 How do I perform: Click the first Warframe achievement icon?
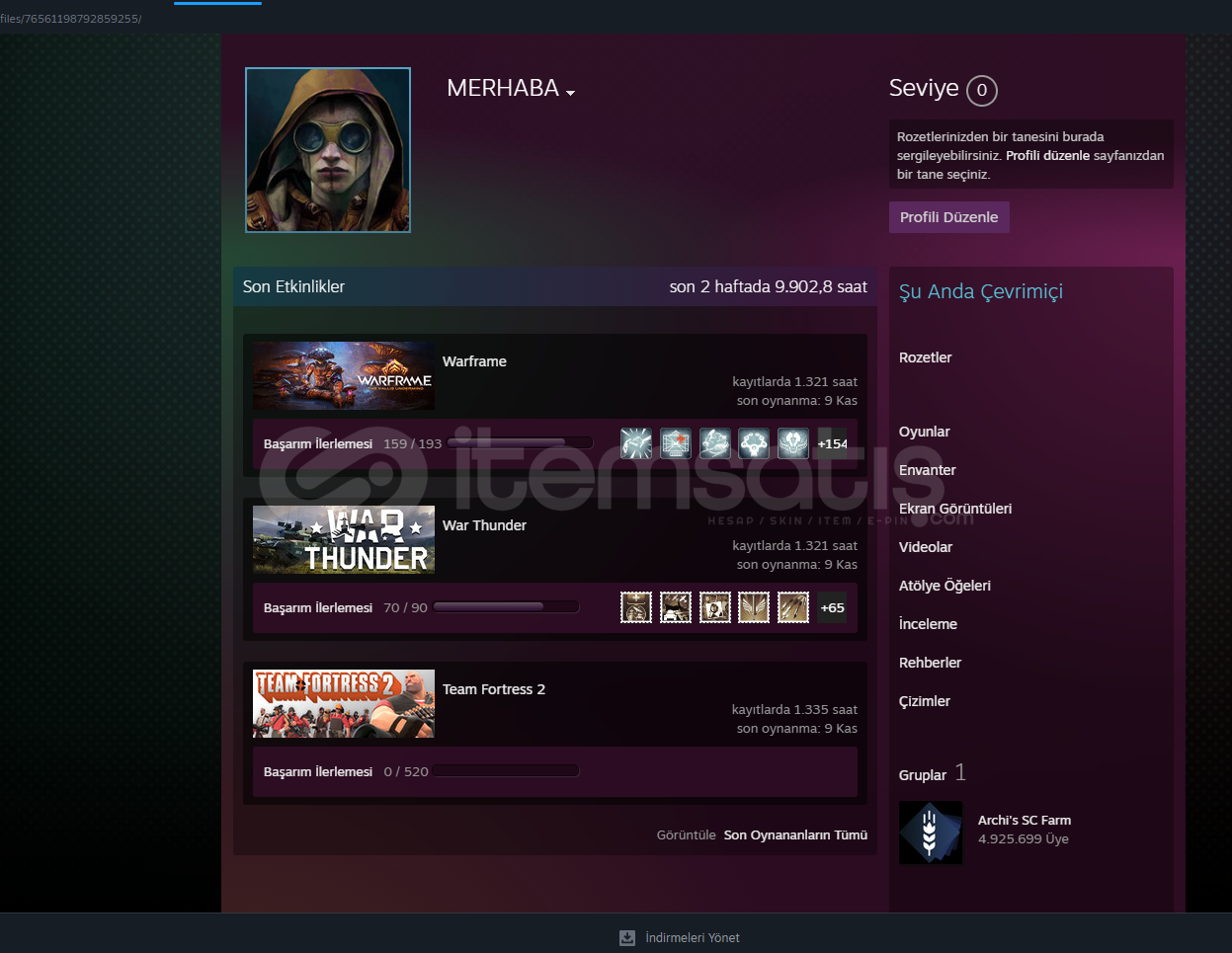636,443
